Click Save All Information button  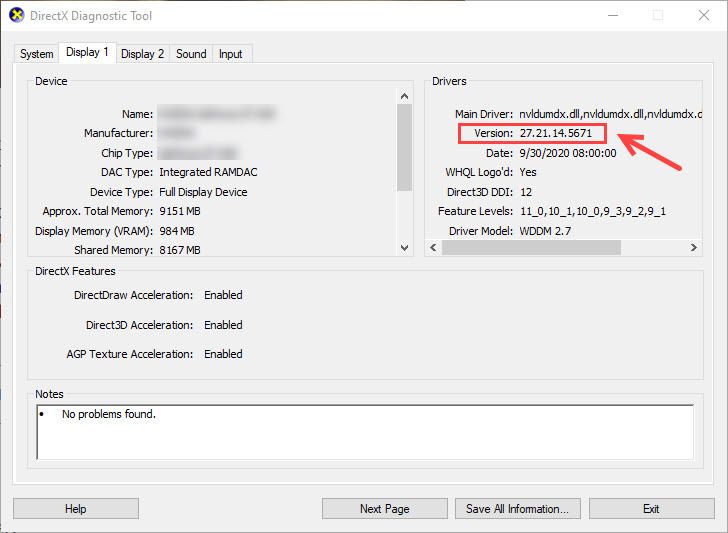[517, 509]
